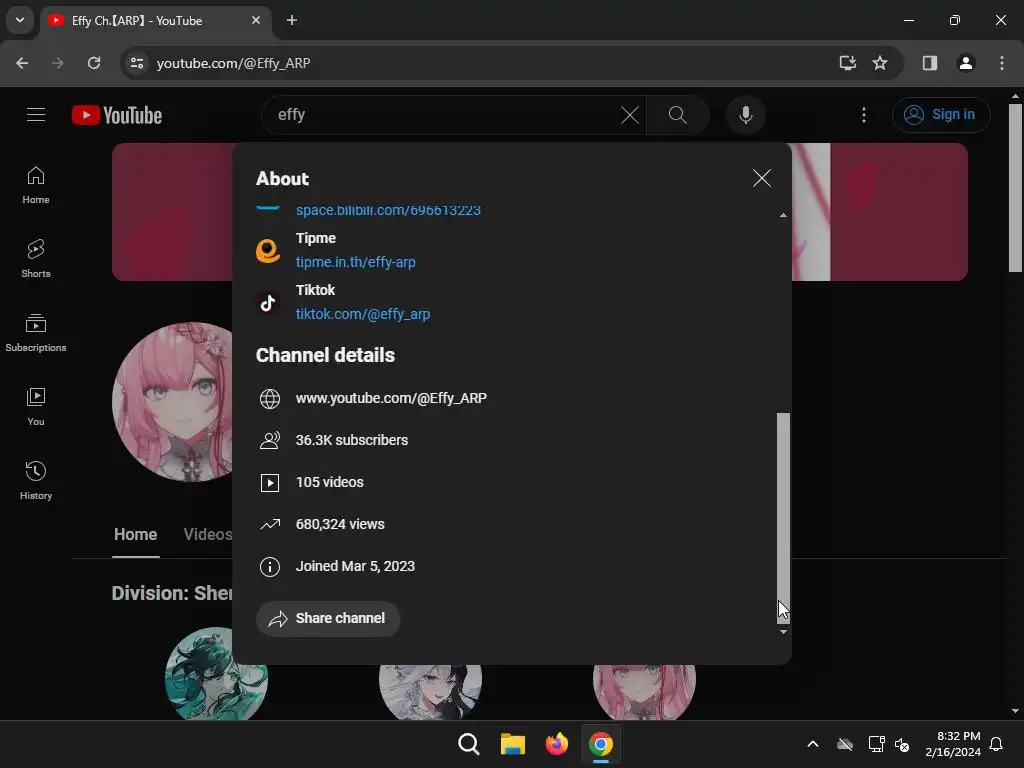
Task: Click the About dialog scroll-down arrow
Action: tap(783, 632)
